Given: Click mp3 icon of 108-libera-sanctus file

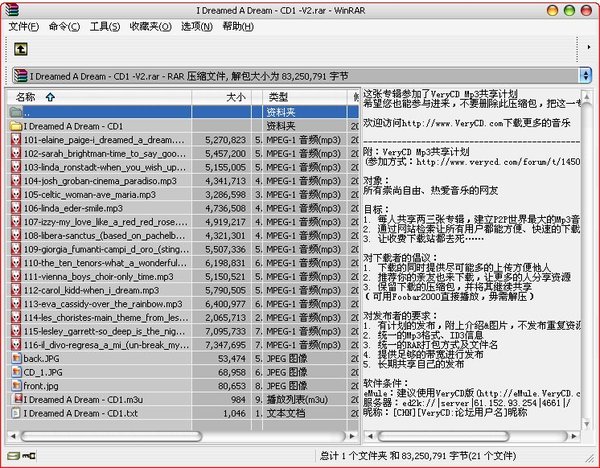Looking at the screenshot, I should click(x=16, y=235).
